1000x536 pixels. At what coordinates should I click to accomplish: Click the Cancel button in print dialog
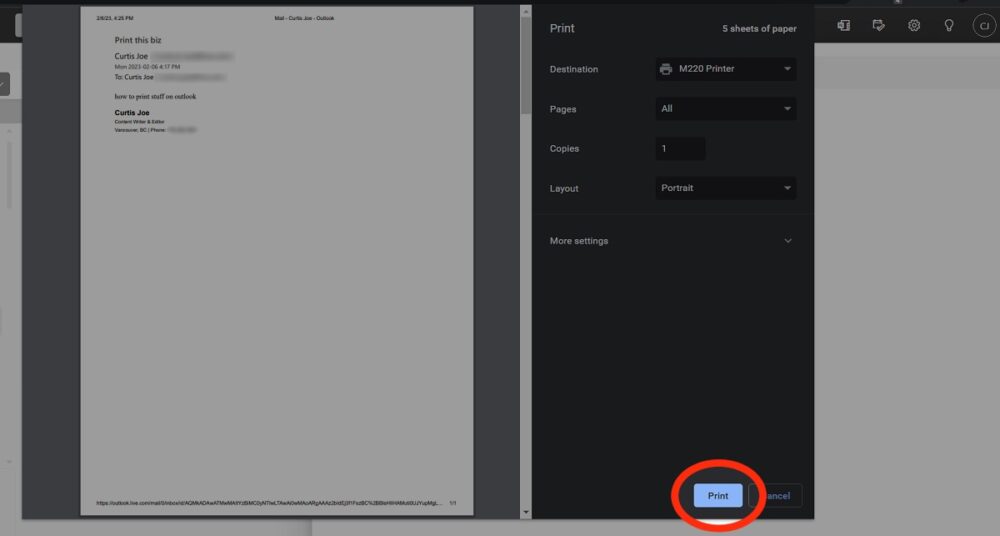[x=776, y=496]
